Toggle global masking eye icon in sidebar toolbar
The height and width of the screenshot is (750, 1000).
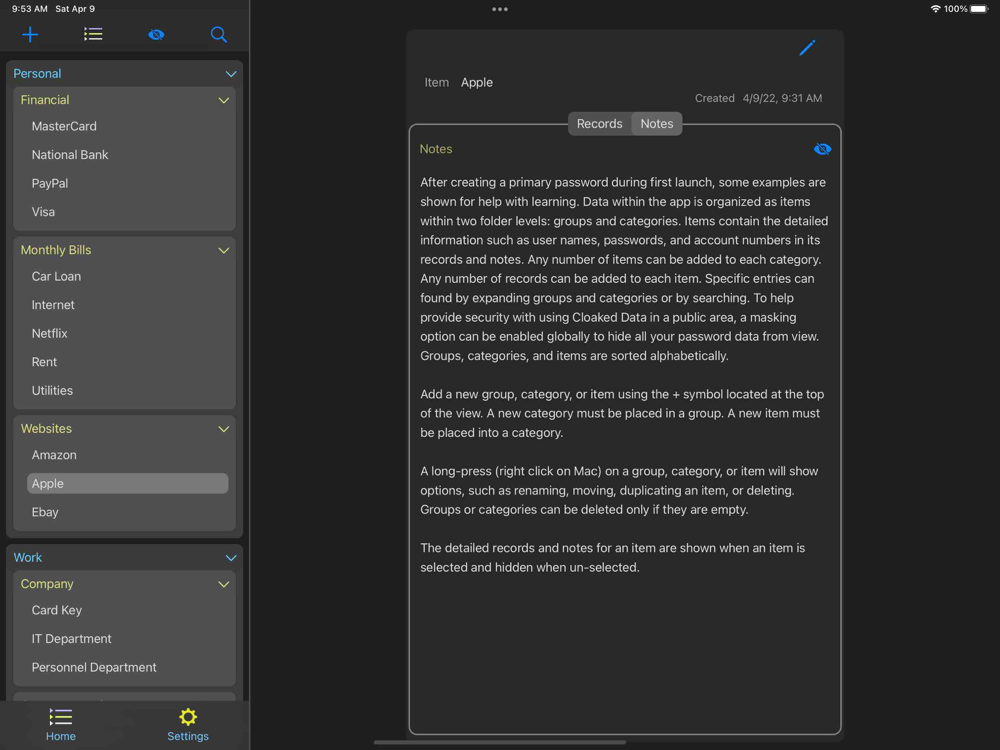156,34
